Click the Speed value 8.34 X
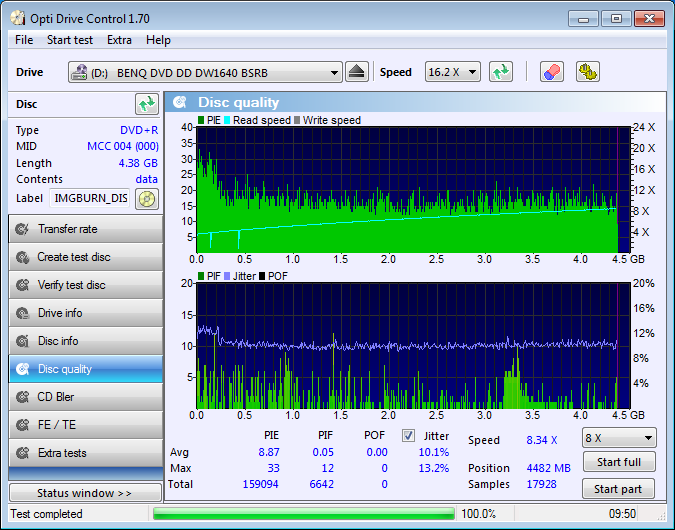675x530 pixels. click(542, 440)
